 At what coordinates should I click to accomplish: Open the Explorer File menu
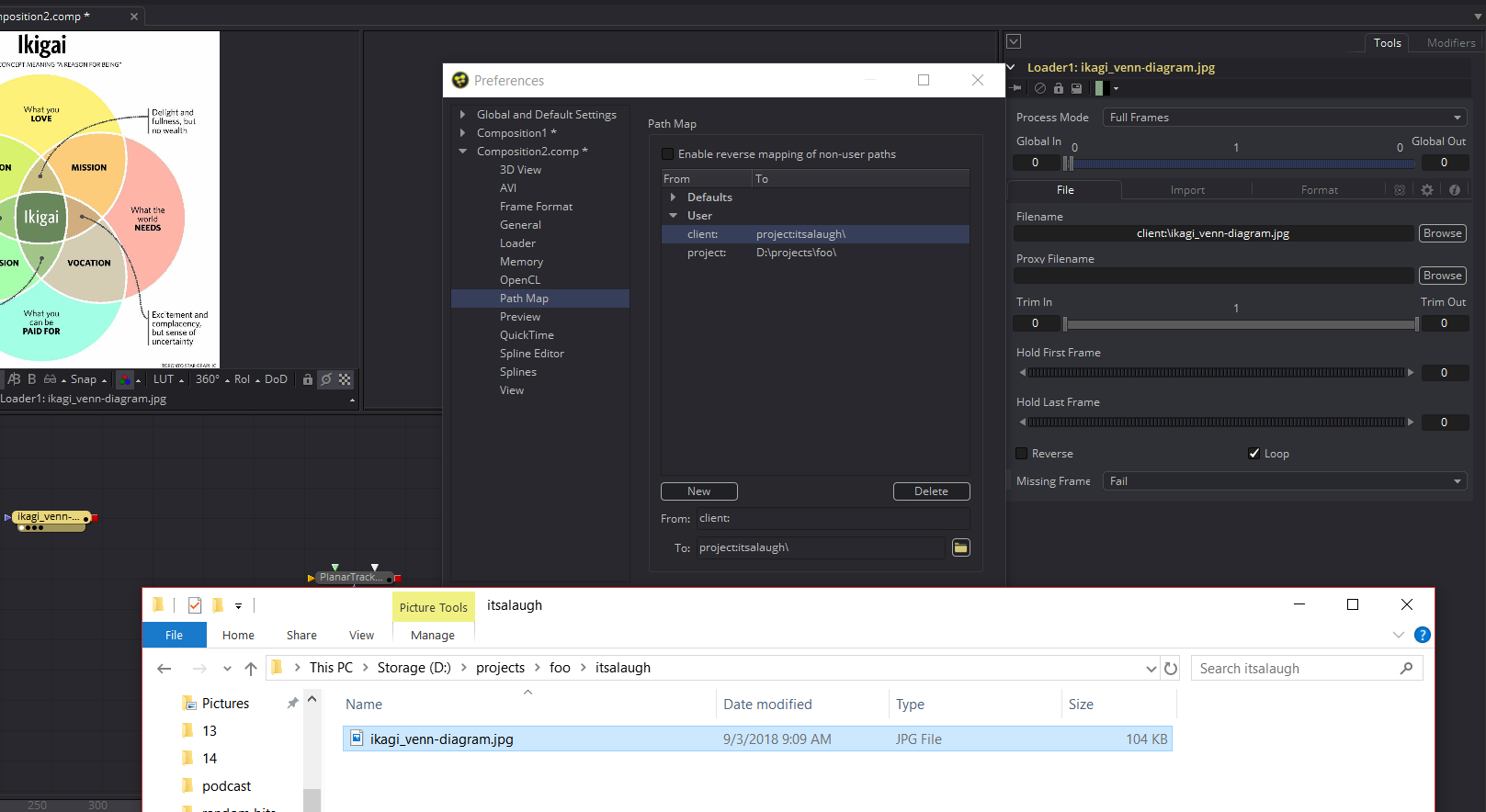[175, 635]
